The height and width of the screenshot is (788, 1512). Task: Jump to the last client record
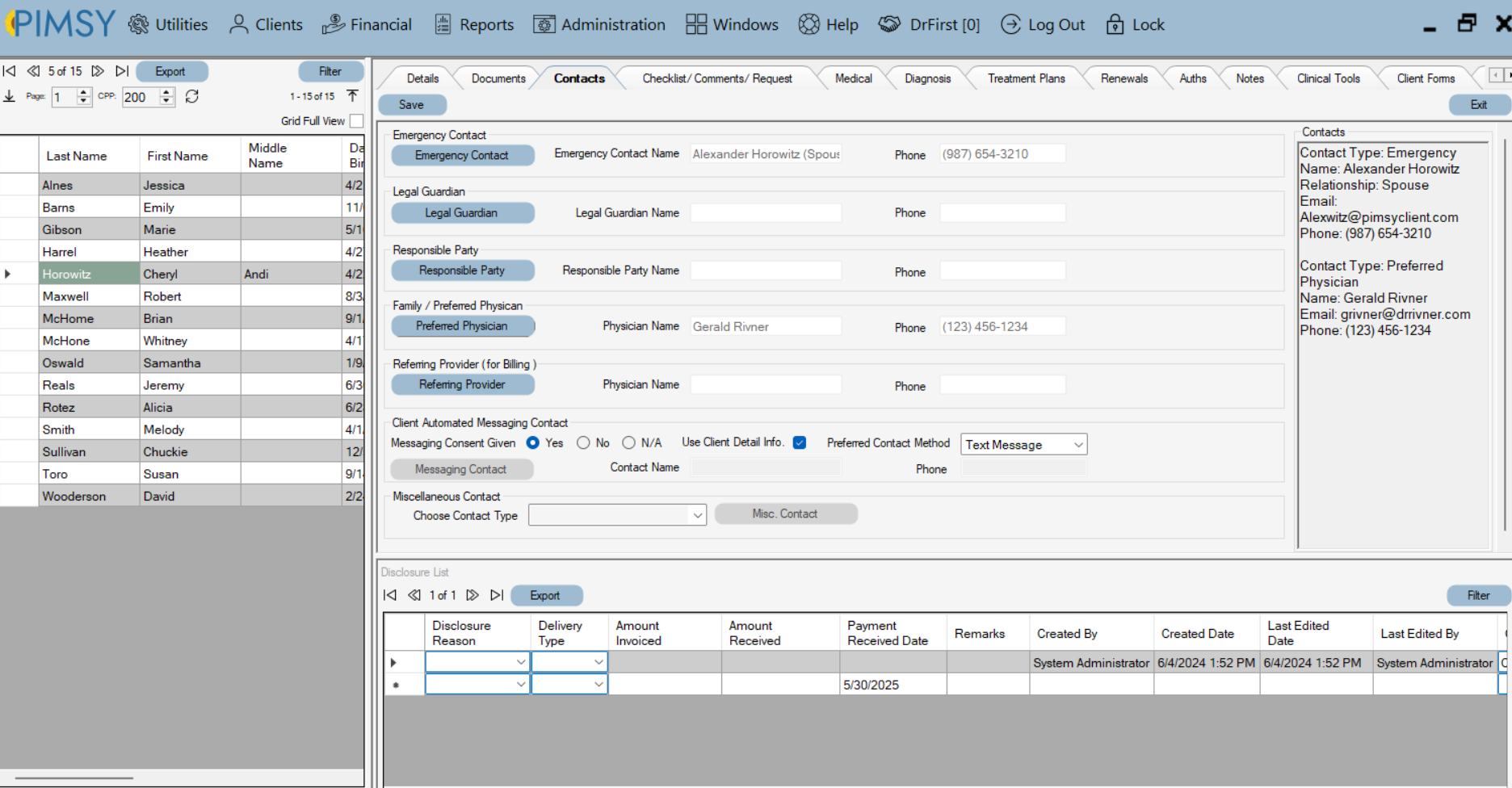coord(122,71)
